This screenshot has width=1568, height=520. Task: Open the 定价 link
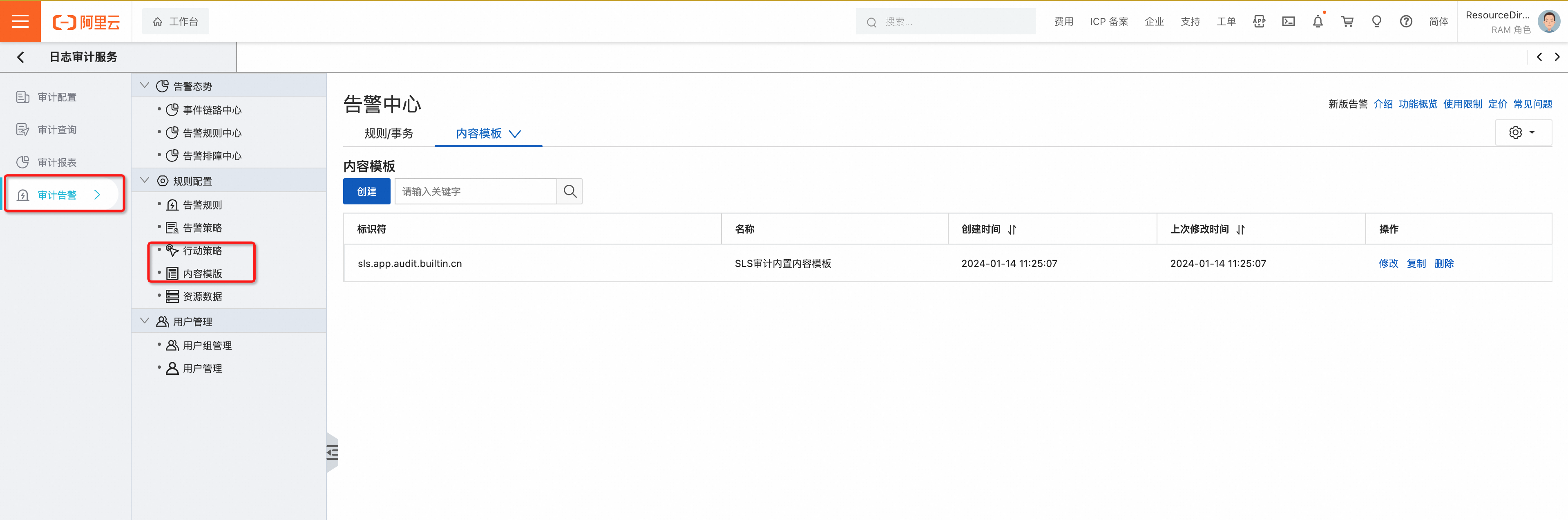pyautogui.click(x=1497, y=104)
